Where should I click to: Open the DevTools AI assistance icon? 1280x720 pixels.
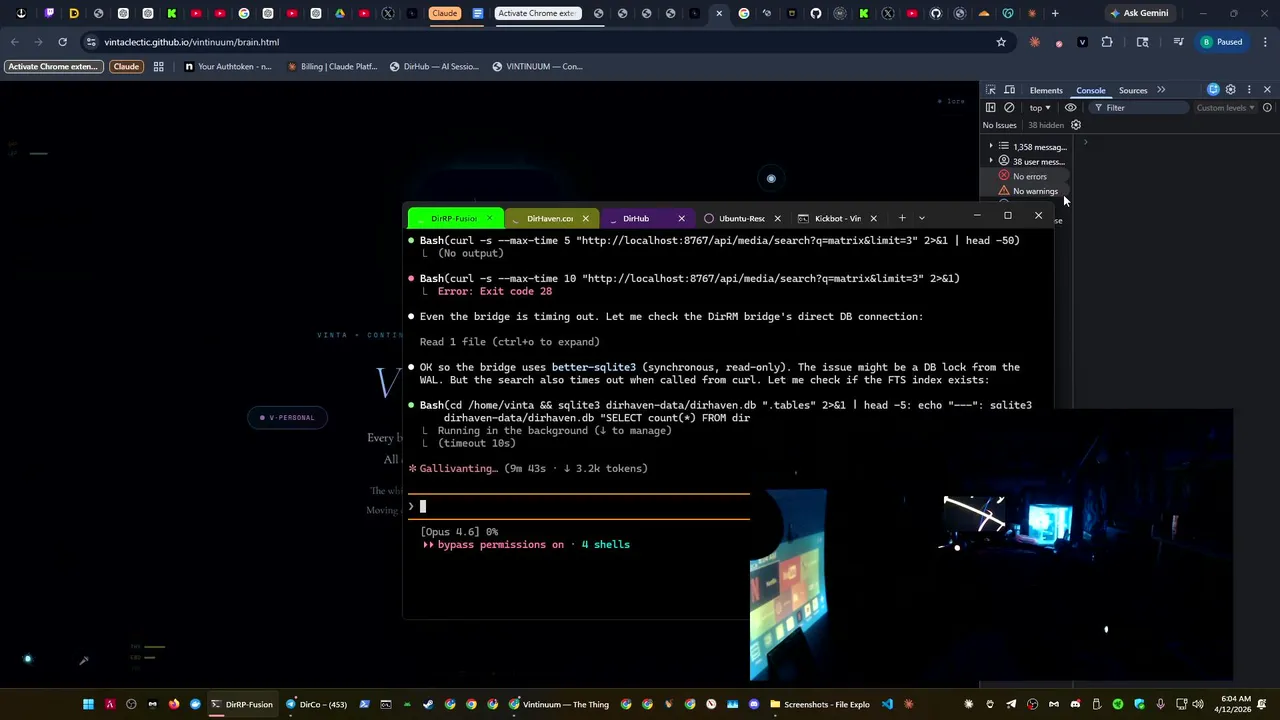coord(1213,90)
